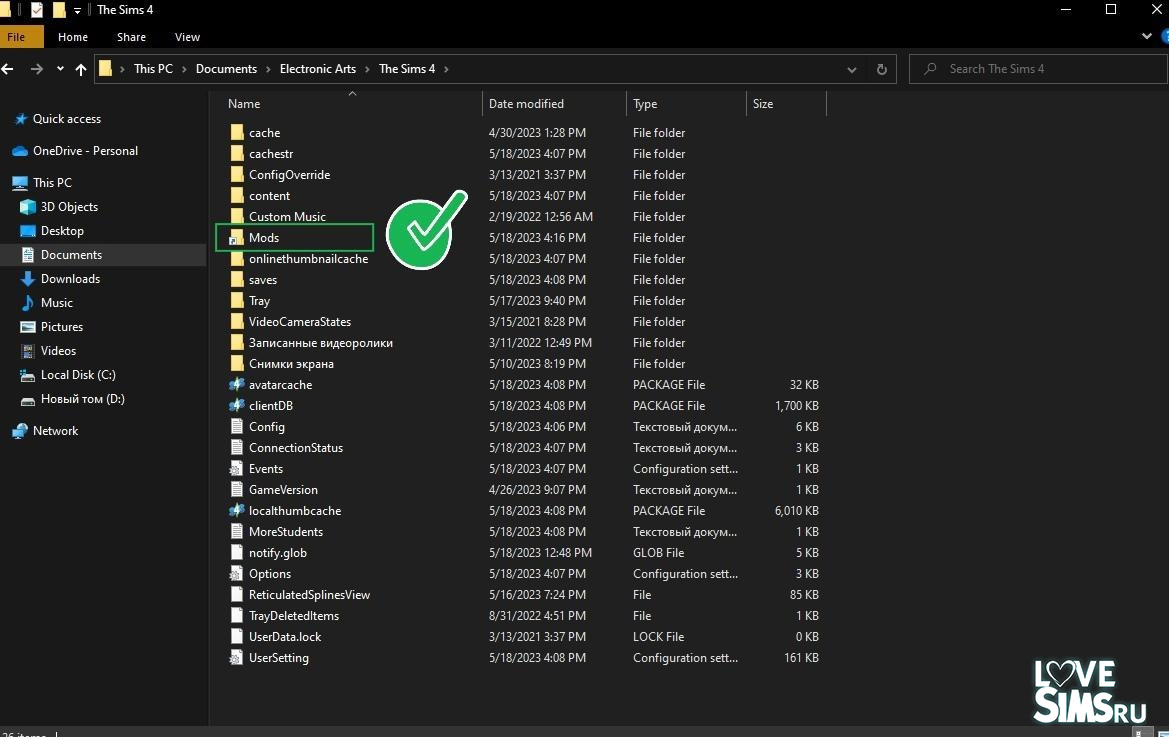The height and width of the screenshot is (737, 1169).
Task: Select Pictures in the navigation pane
Action: [62, 326]
